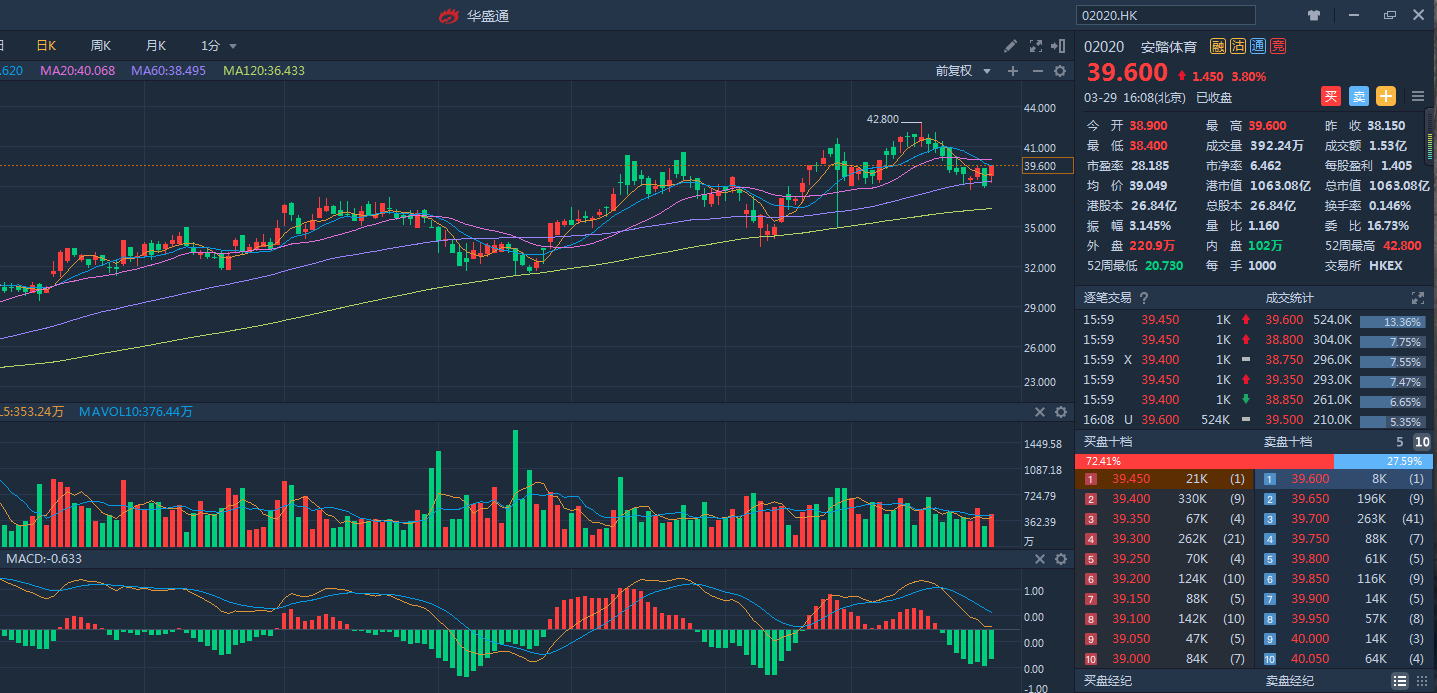Open the 前复权 adjustment dropdown
Screen dimensions: 1437x693
963,71
